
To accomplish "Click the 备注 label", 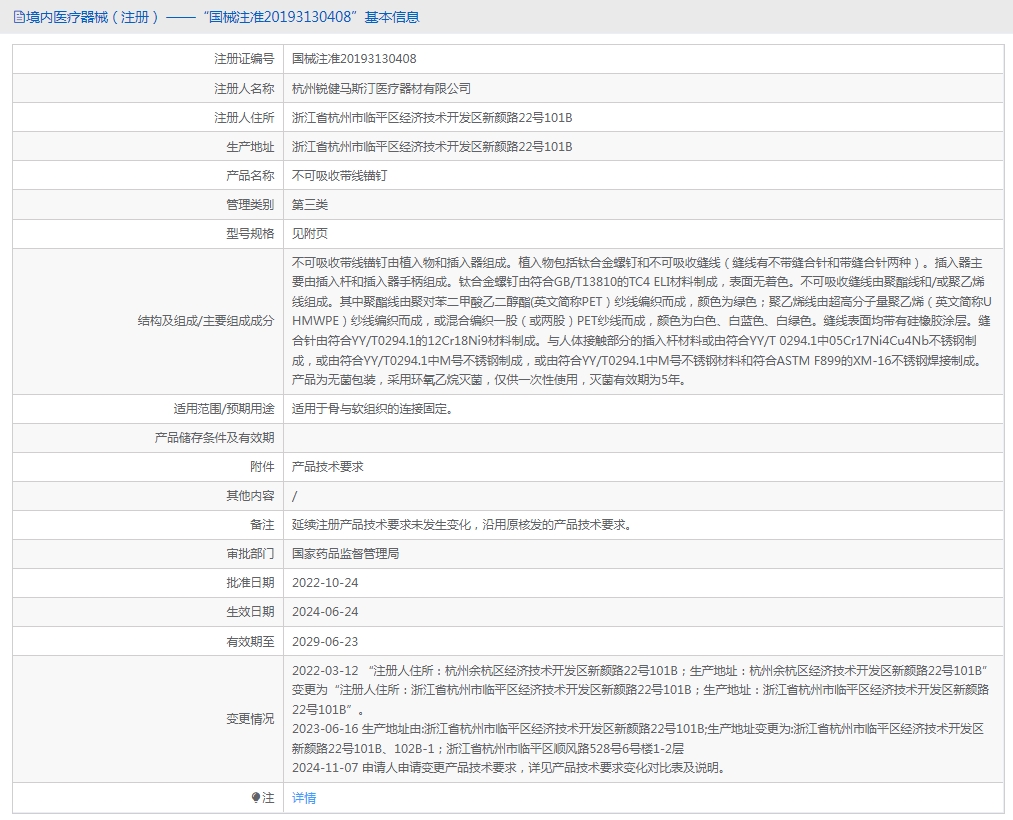I will tap(262, 525).
